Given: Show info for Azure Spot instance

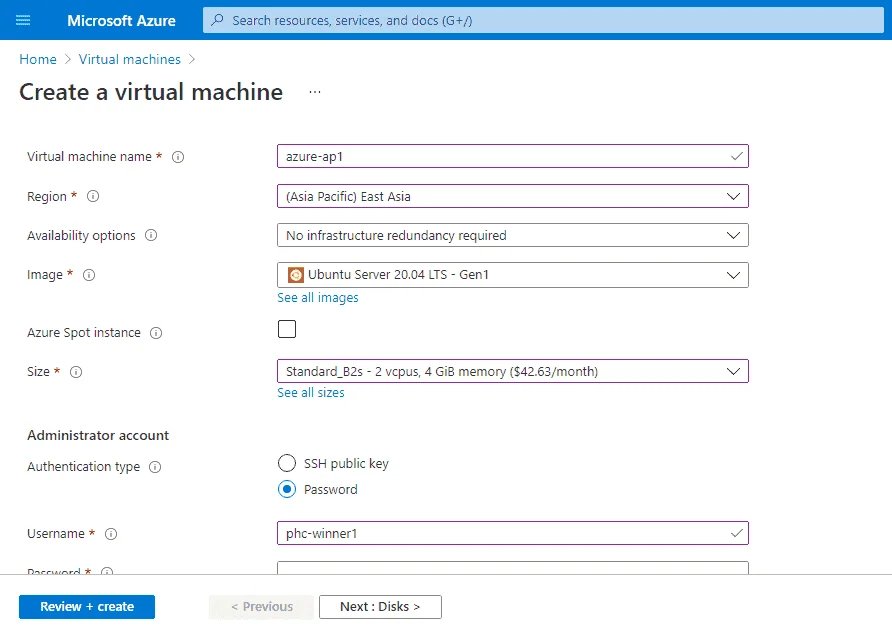Looking at the screenshot, I should click(x=156, y=333).
